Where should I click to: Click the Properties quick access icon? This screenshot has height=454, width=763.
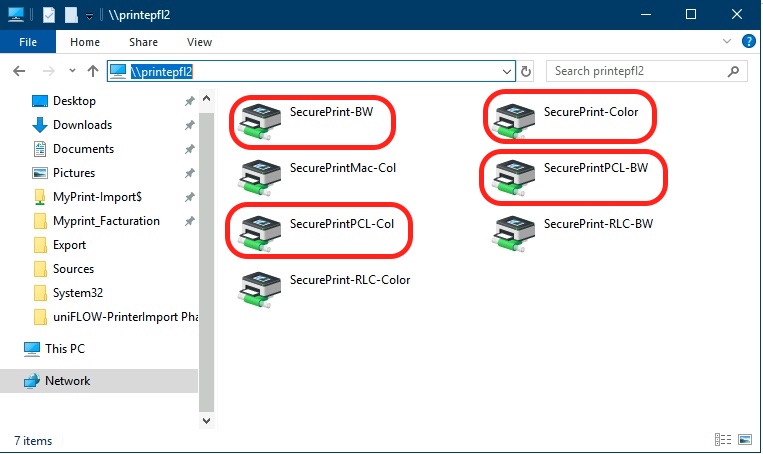tap(49, 15)
